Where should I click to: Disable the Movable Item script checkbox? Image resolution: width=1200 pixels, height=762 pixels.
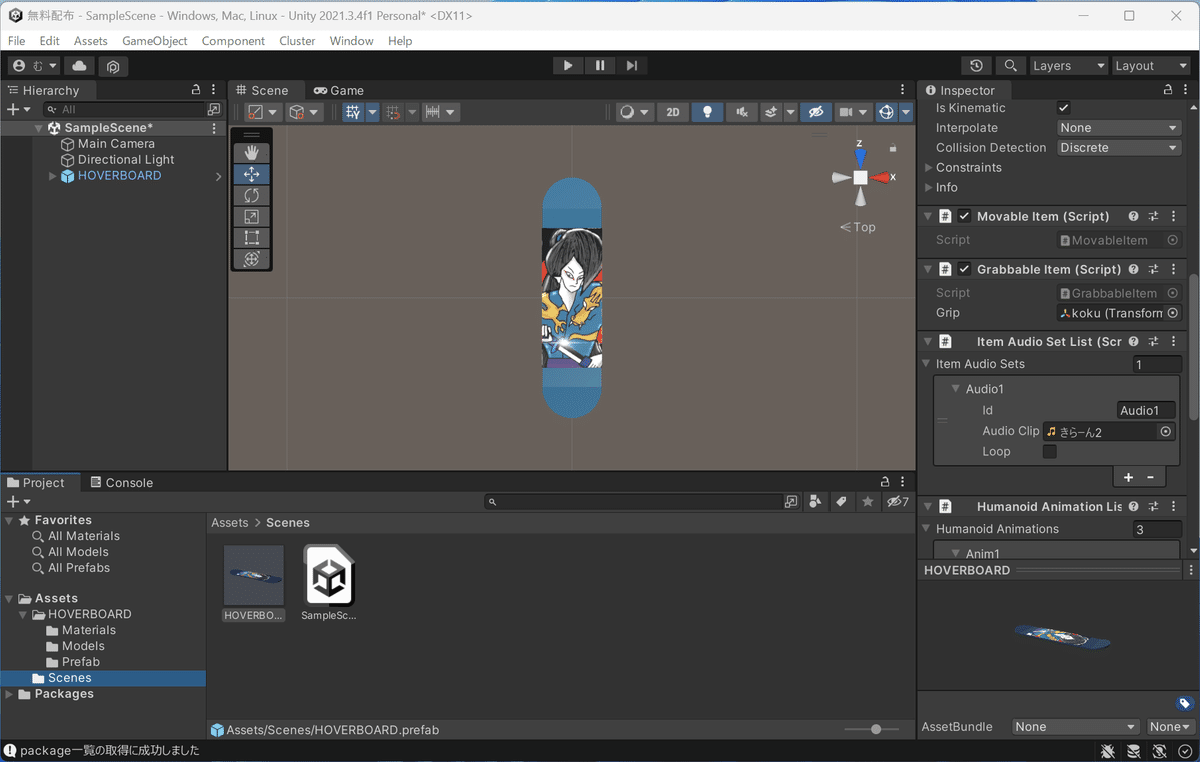pos(964,216)
